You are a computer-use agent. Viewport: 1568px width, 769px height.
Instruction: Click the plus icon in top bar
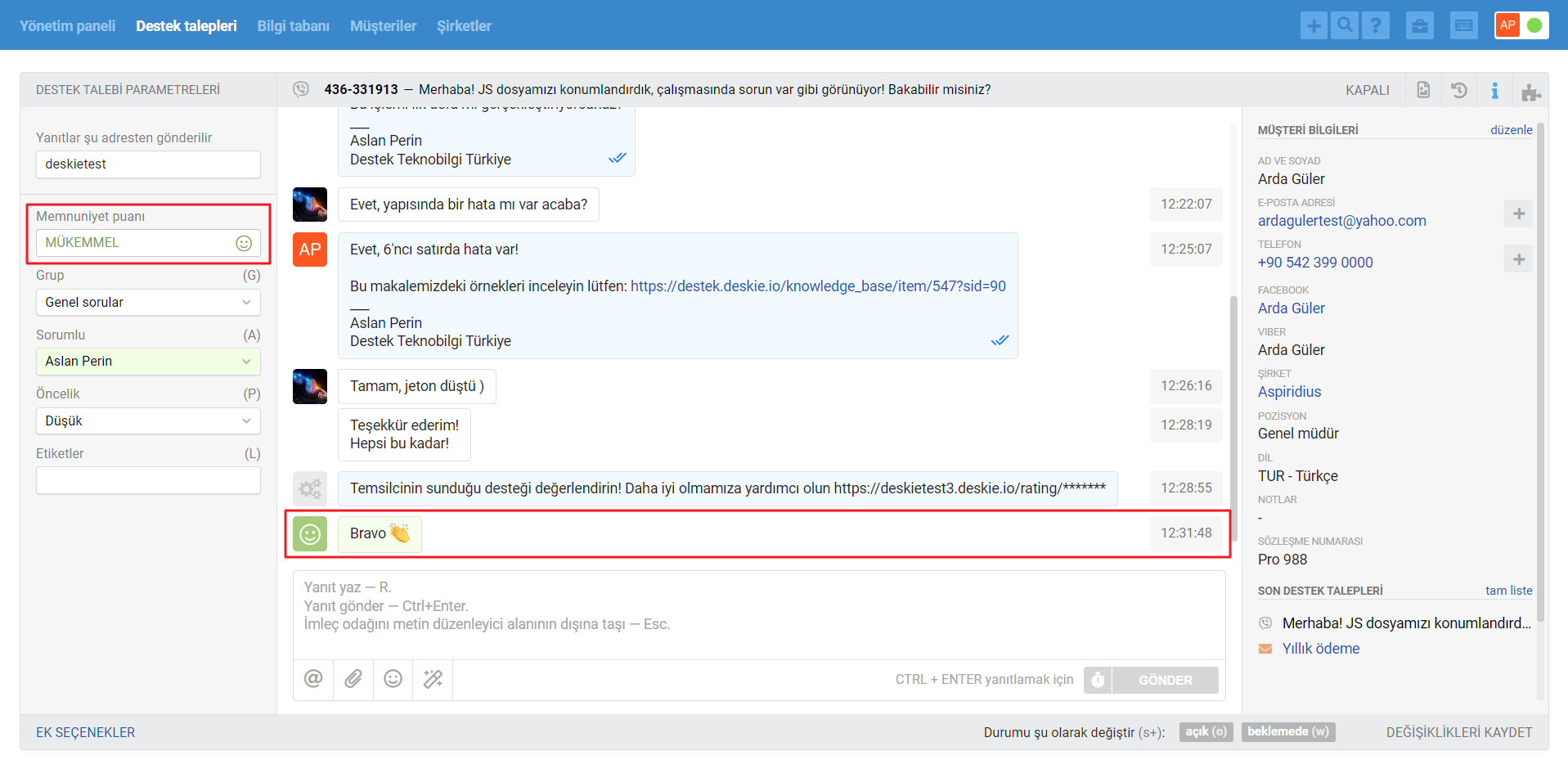coord(1314,25)
